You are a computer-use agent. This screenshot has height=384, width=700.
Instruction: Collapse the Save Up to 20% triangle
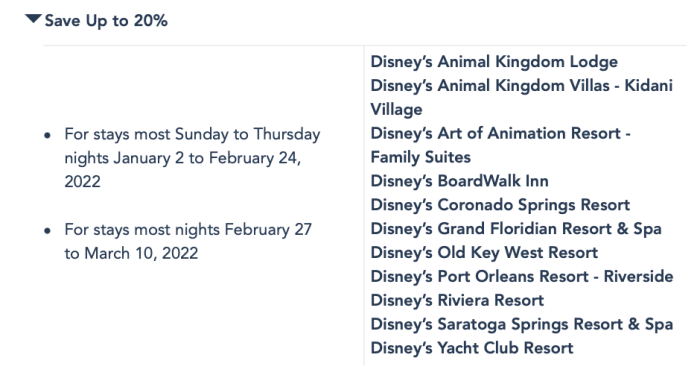(x=33, y=19)
